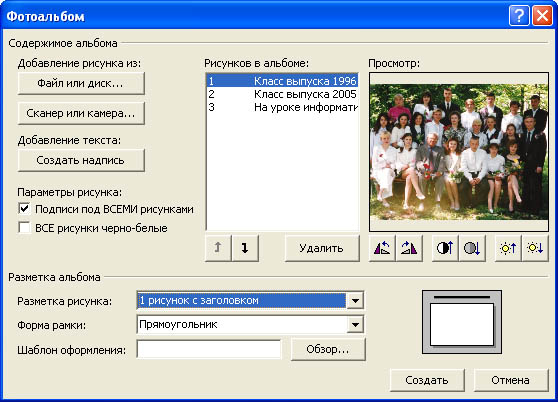Select list item 'Класс выпуска 2005'
Image resolution: width=558 pixels, height=402 pixels.
tap(282, 94)
